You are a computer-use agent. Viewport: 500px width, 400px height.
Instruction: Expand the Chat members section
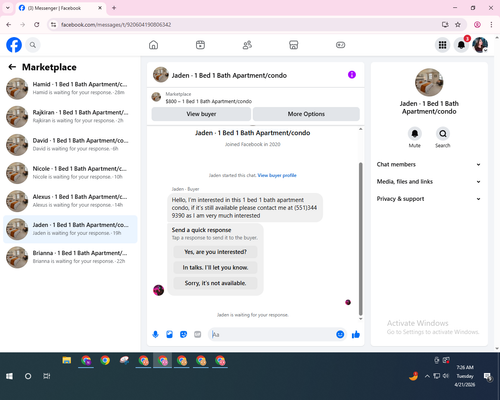coord(429,164)
